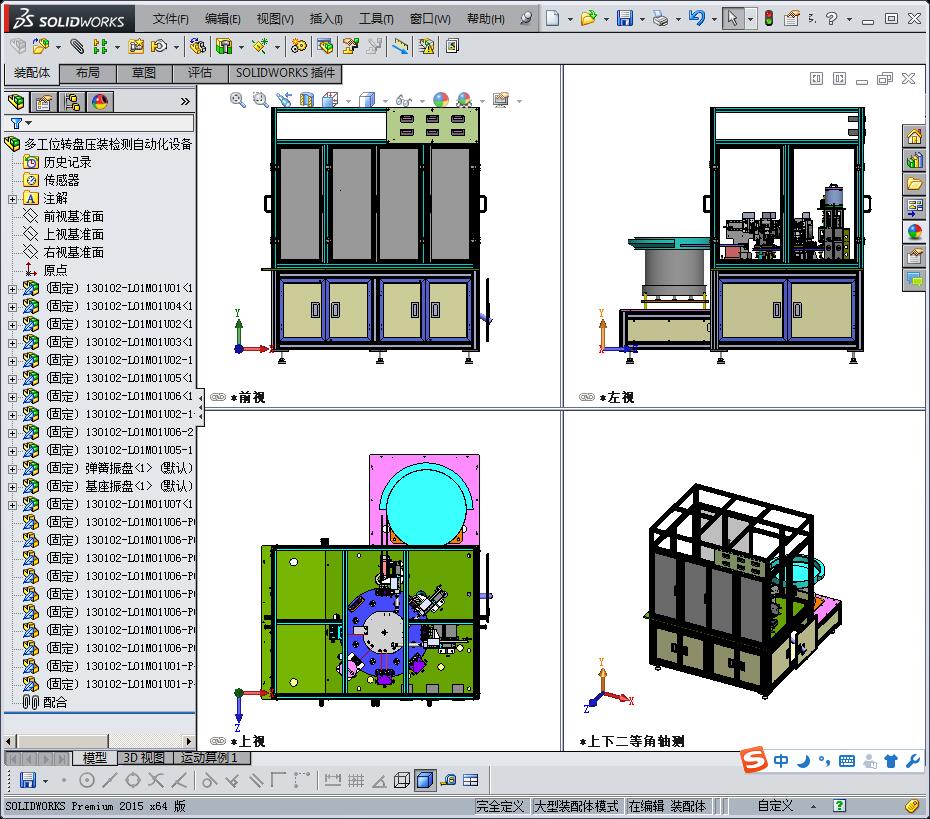Viewport: 930px width, 819px height.
Task: Click the 自定义 units status bar button
Action: click(775, 806)
